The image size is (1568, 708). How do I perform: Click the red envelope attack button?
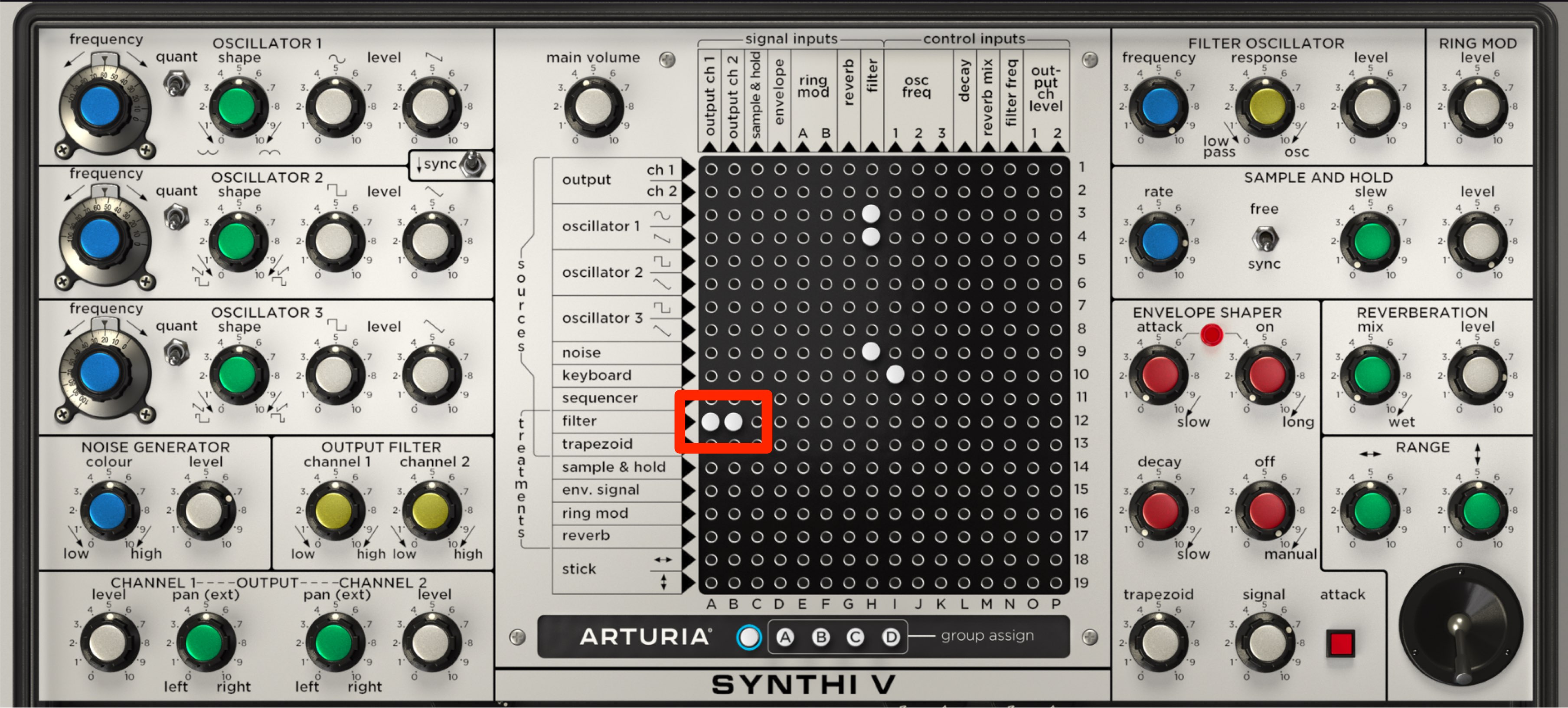click(x=1341, y=643)
